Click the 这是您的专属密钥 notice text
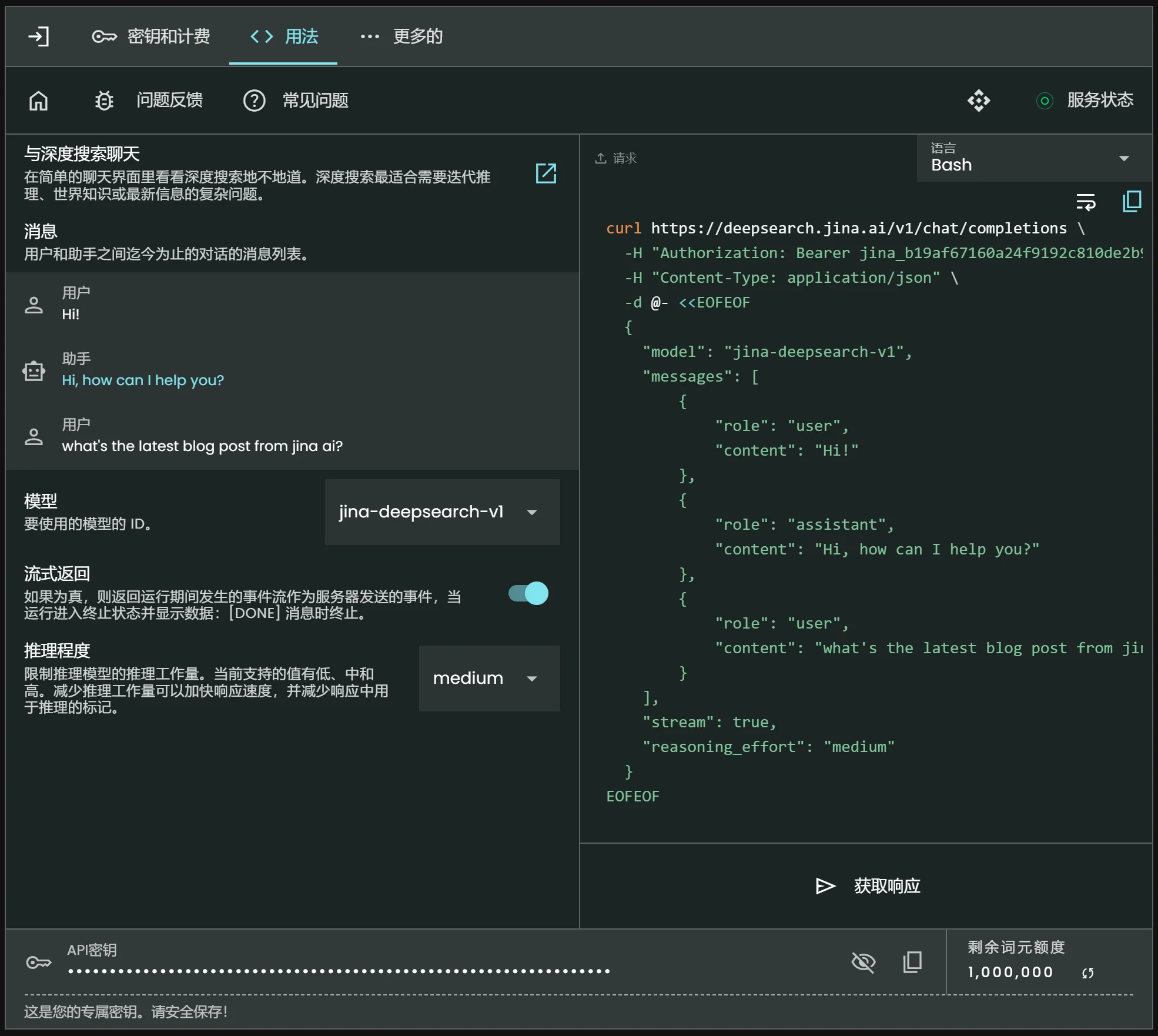The height and width of the screenshot is (1036, 1158). coord(126,1011)
